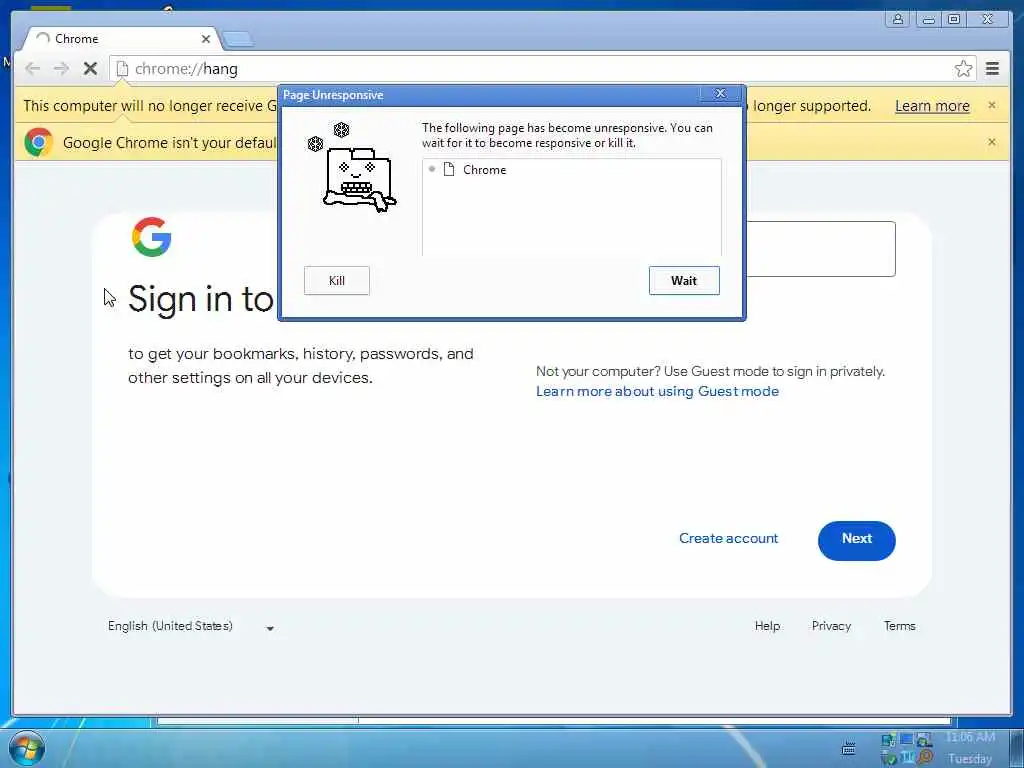Screen dimensions: 1024x768
Task: Stop loading the page
Action: [90, 69]
